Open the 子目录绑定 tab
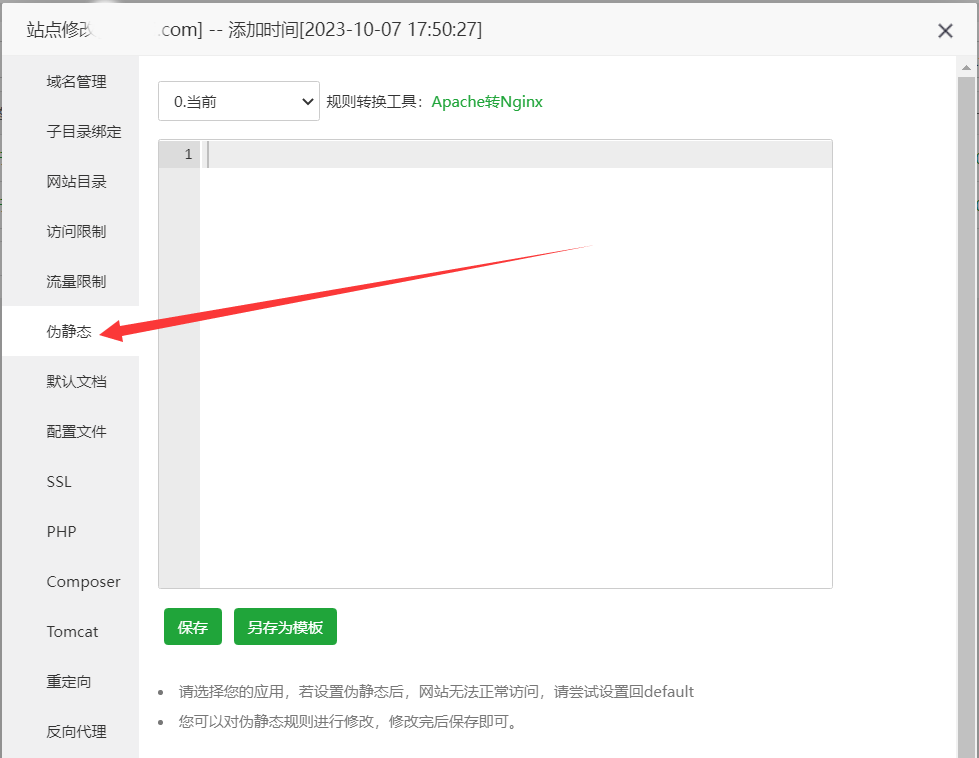Screen dimensions: 979x758 [x=84, y=131]
